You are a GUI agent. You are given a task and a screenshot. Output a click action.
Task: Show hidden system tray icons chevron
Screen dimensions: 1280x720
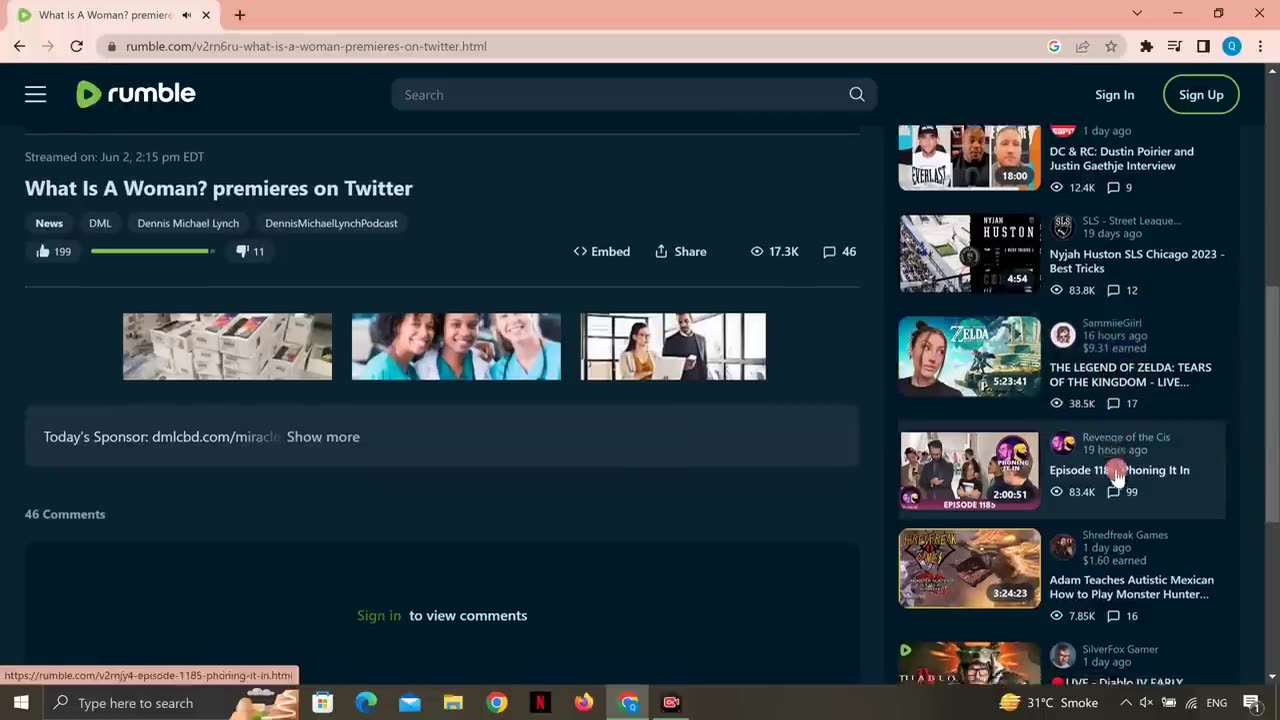click(1126, 702)
